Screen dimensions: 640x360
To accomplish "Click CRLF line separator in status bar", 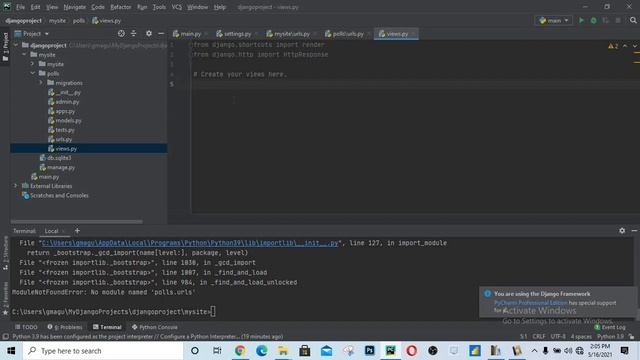I will [538, 336].
